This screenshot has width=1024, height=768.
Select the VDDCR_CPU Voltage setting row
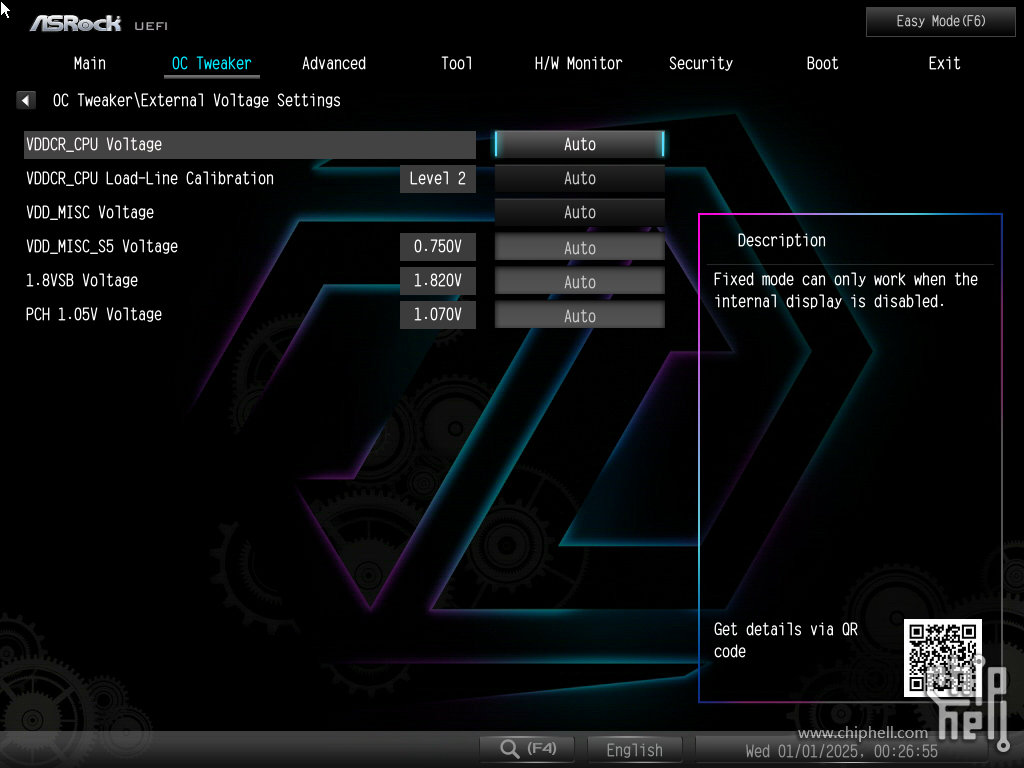click(249, 144)
